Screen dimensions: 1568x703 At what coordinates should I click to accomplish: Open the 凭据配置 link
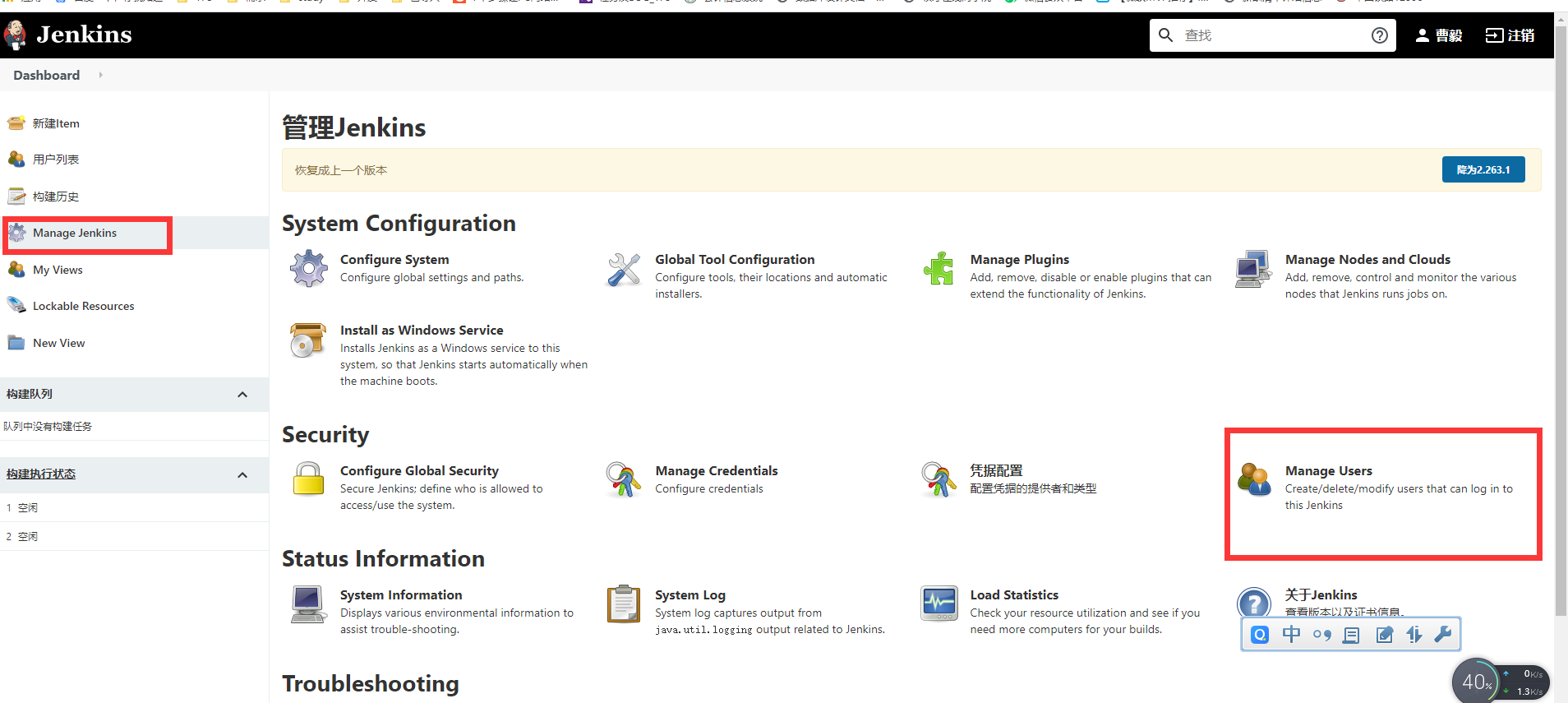(996, 470)
